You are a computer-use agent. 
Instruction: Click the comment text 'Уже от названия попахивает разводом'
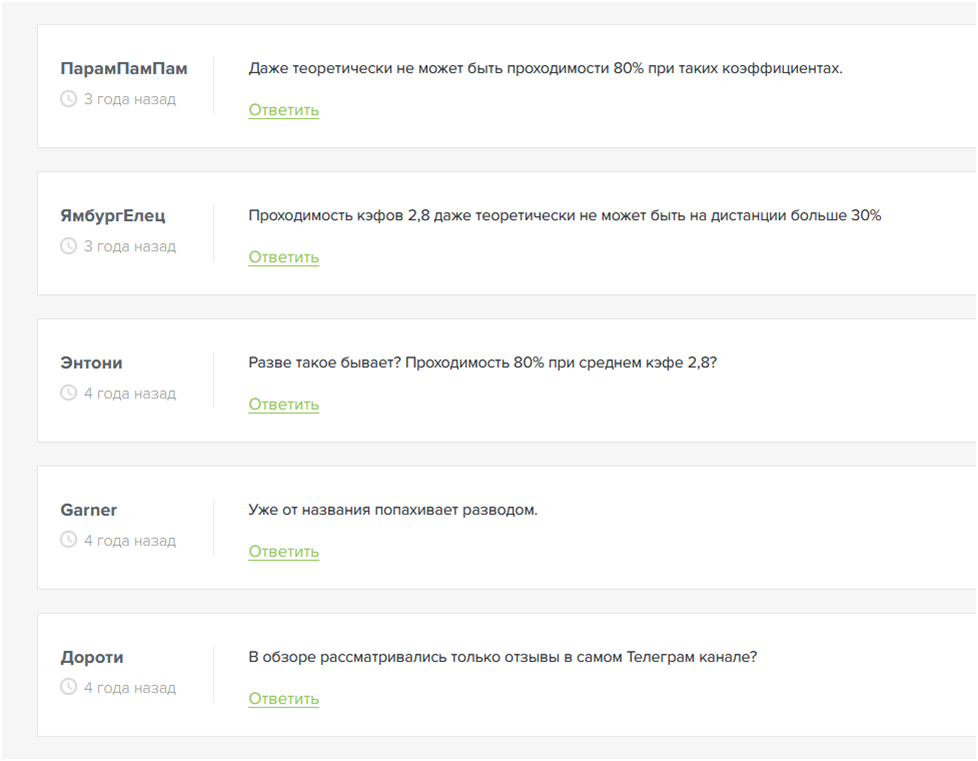pyautogui.click(x=393, y=510)
